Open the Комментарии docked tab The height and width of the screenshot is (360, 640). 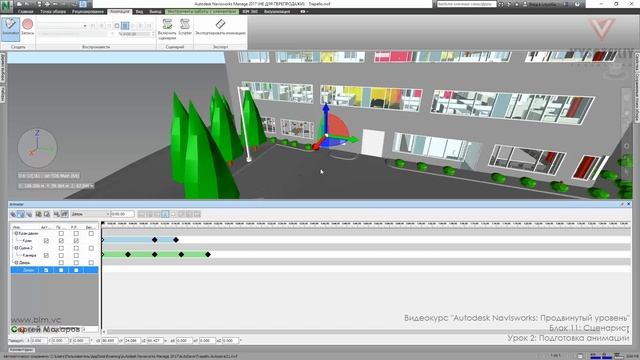pos(22,350)
